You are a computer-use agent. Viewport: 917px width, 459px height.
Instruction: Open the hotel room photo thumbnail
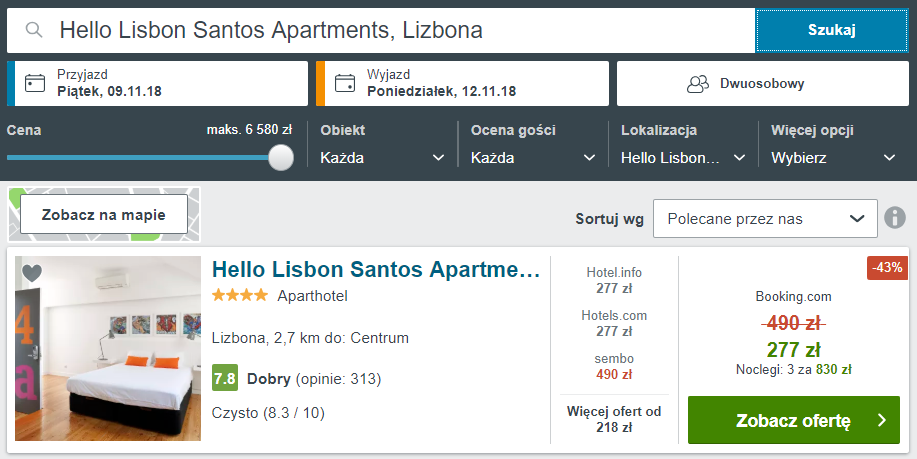108,348
